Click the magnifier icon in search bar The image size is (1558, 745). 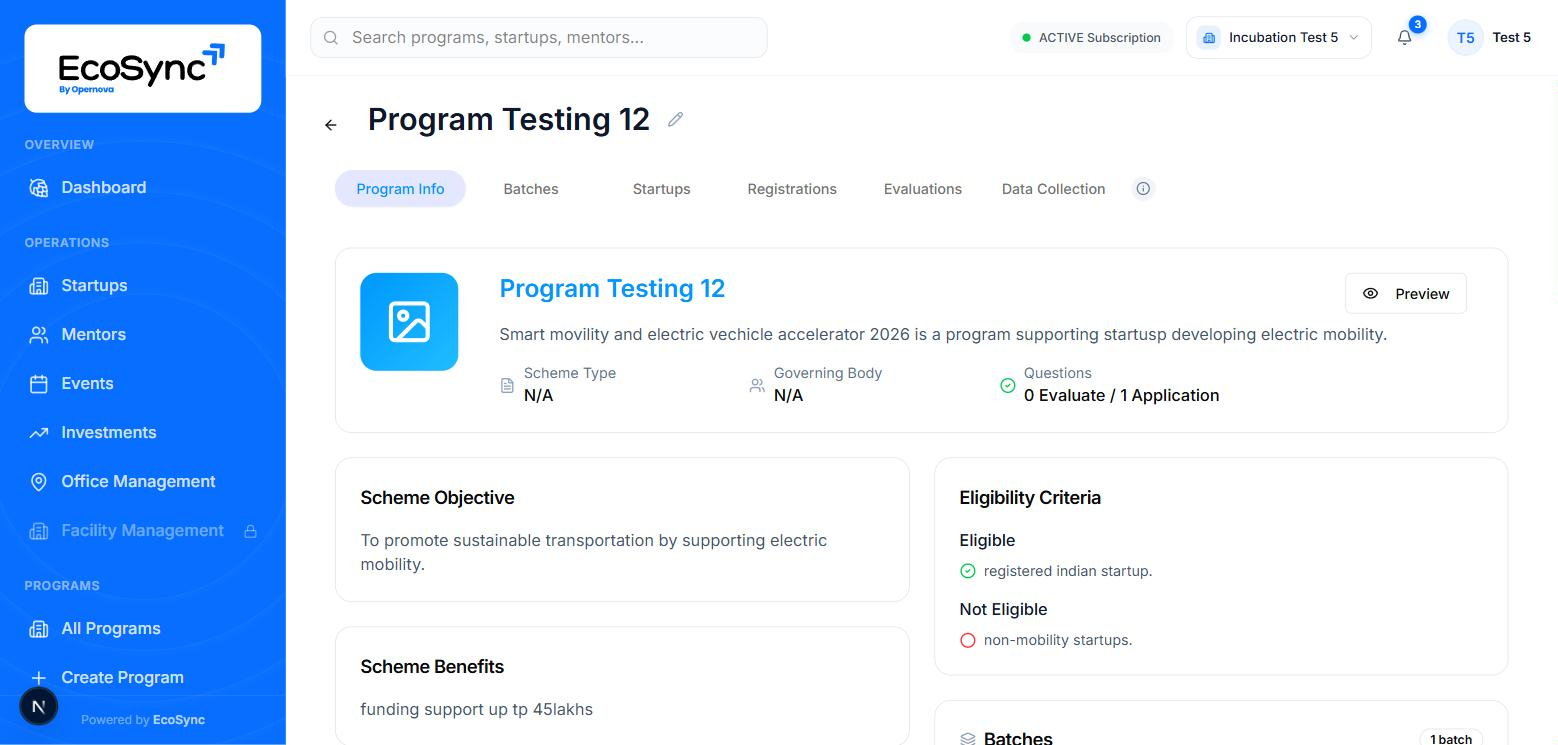click(331, 38)
